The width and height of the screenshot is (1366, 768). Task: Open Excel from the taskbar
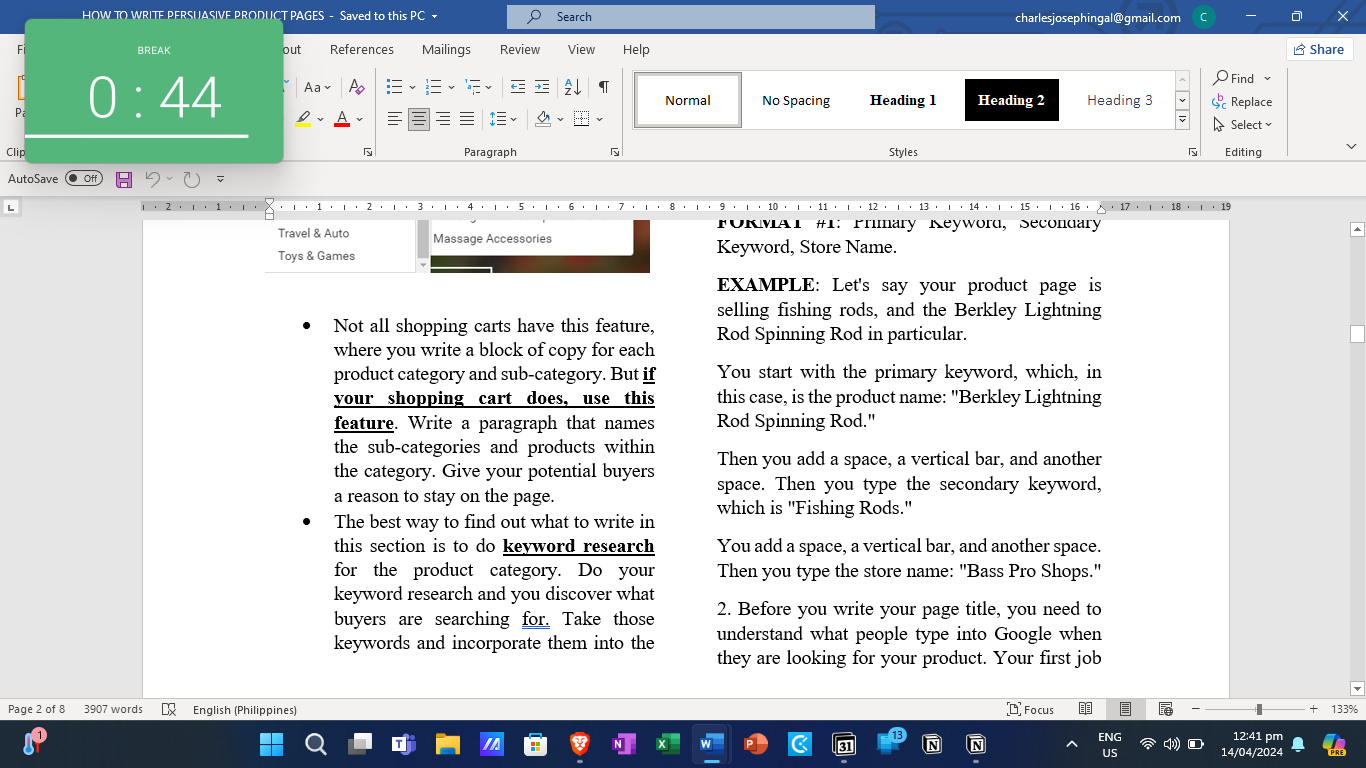[x=667, y=744]
